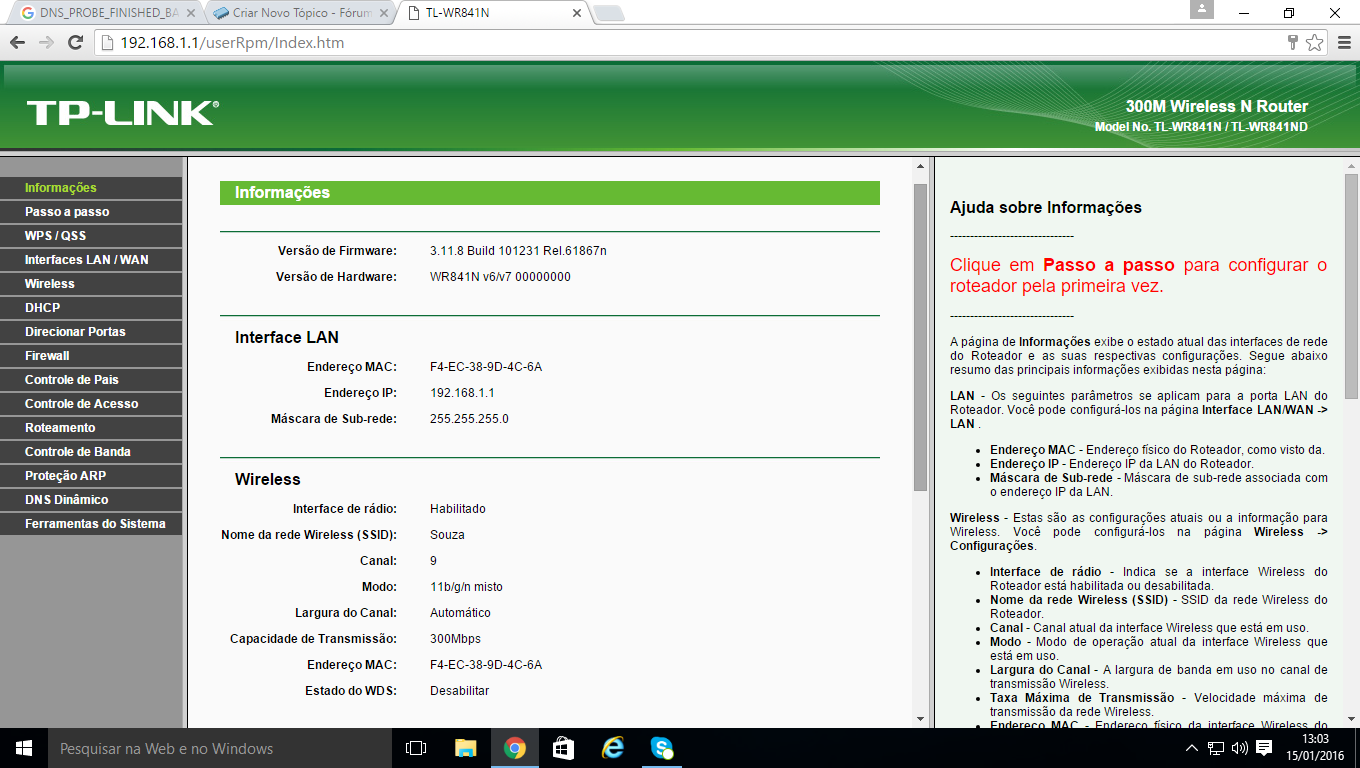This screenshot has width=1360, height=768.
Task: Click the browser Back arrow
Action: click(x=17, y=43)
